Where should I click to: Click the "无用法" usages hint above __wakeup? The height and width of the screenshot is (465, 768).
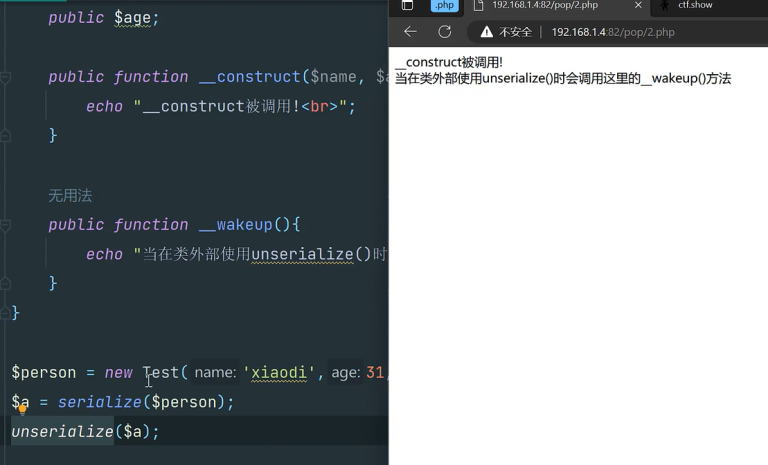click(x=70, y=196)
